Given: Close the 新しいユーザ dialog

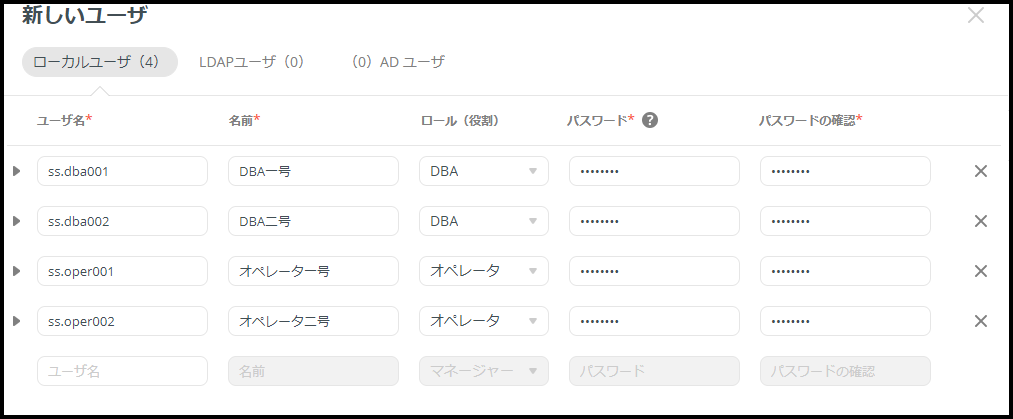Looking at the screenshot, I should pos(976,15).
